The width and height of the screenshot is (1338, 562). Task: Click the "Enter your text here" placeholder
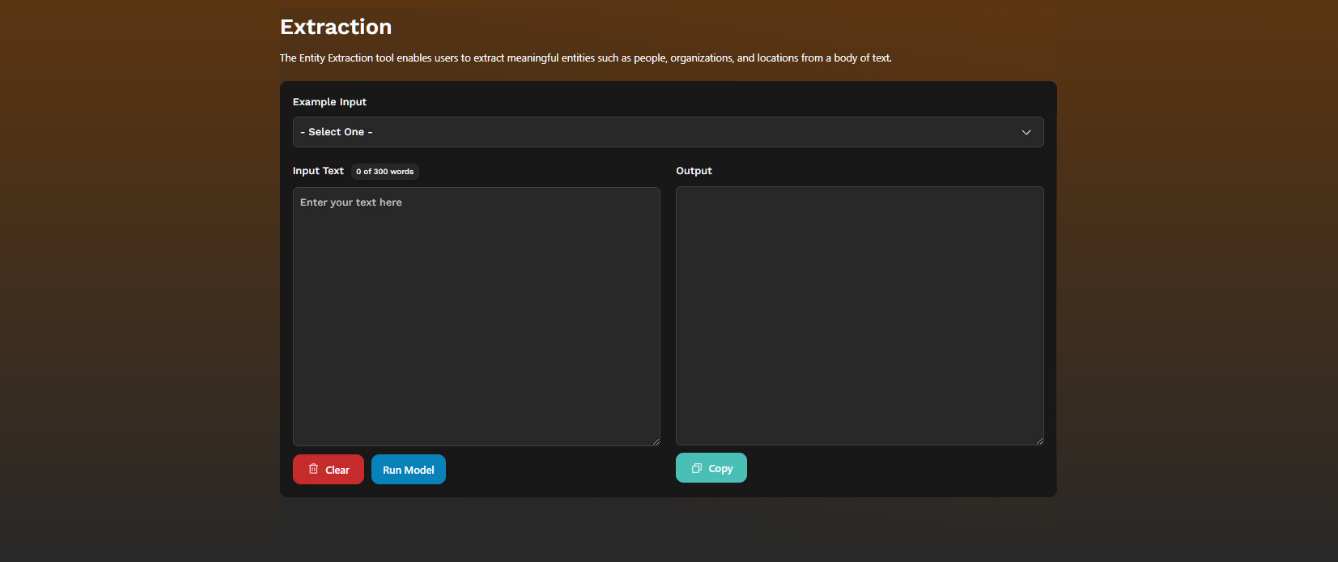tap(351, 203)
